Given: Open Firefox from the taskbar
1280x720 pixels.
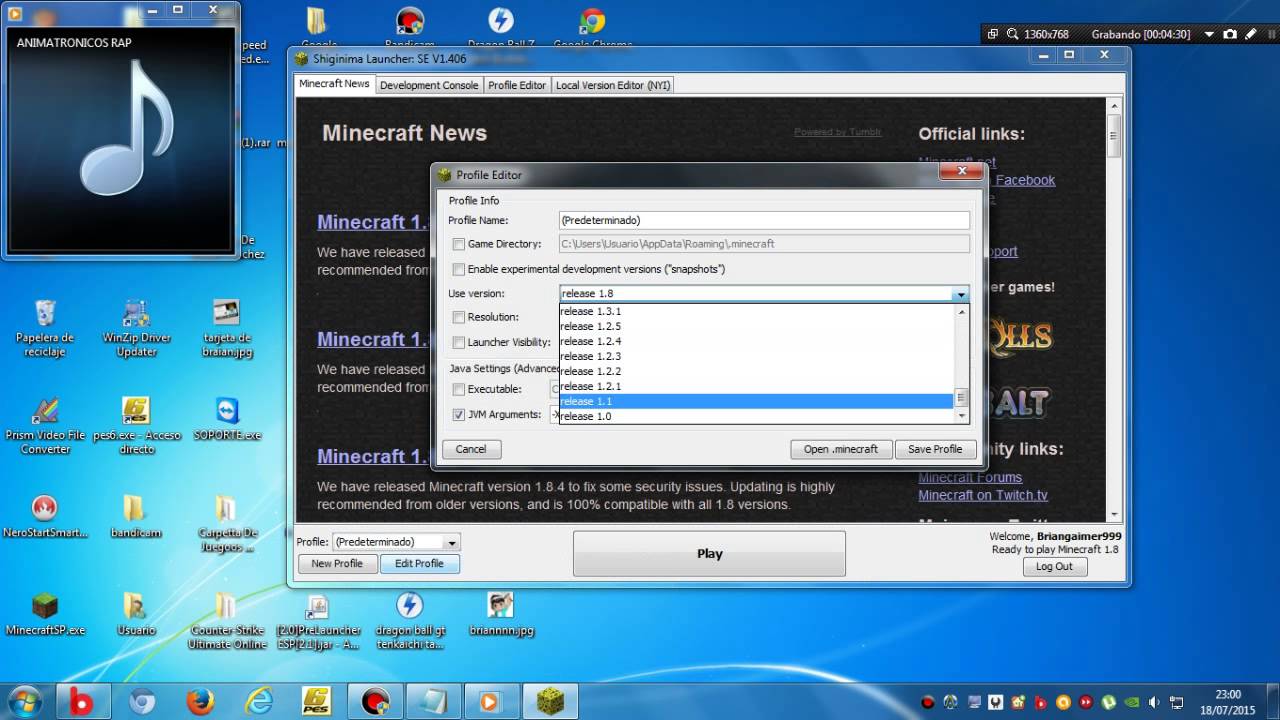Looking at the screenshot, I should point(200,701).
